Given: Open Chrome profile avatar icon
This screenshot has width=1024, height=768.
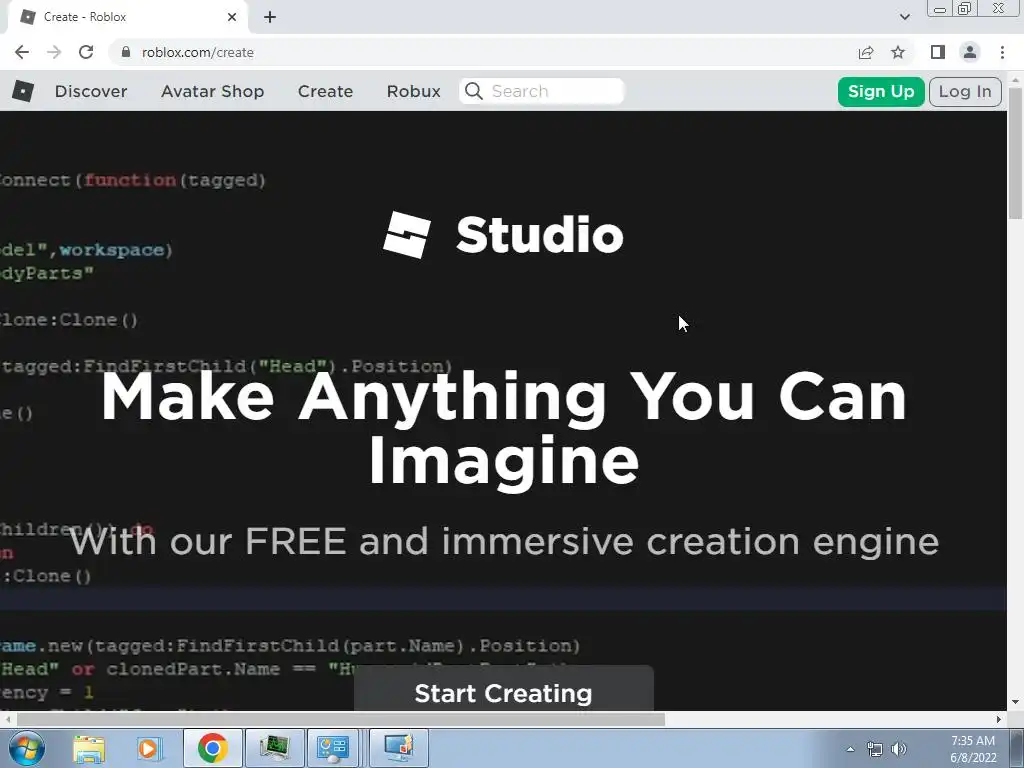Looking at the screenshot, I should click(x=970, y=52).
